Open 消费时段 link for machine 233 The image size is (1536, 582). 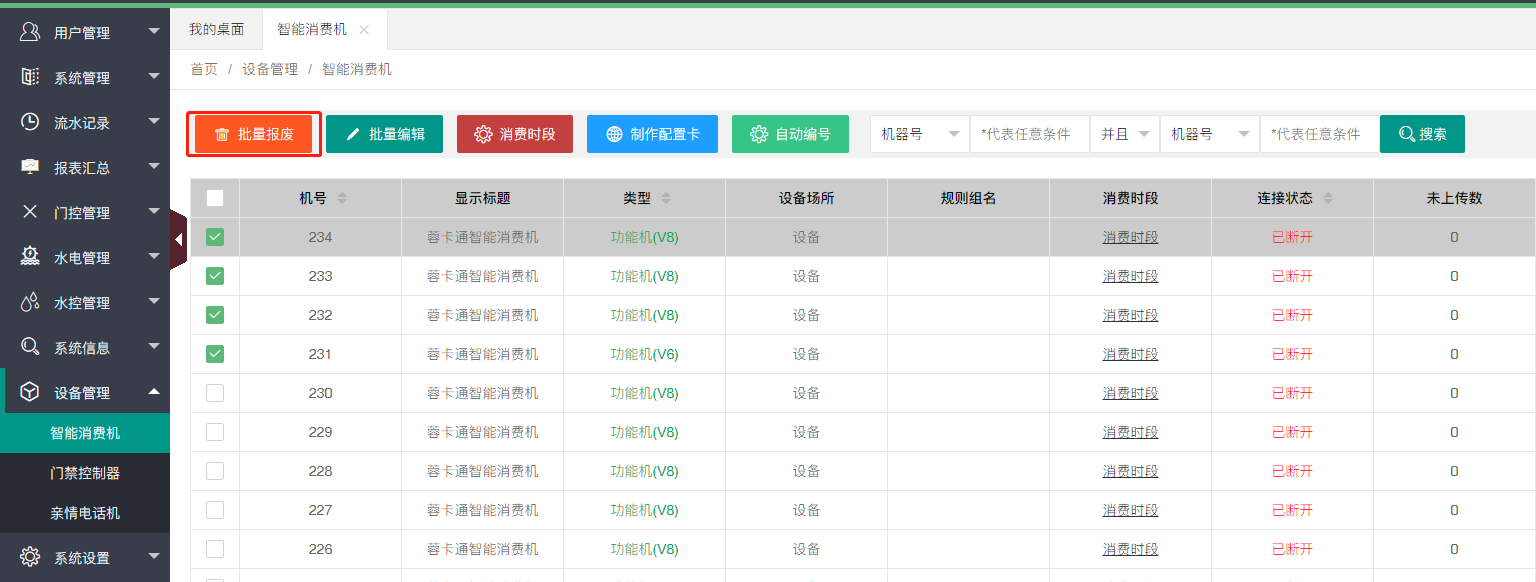click(x=1130, y=275)
